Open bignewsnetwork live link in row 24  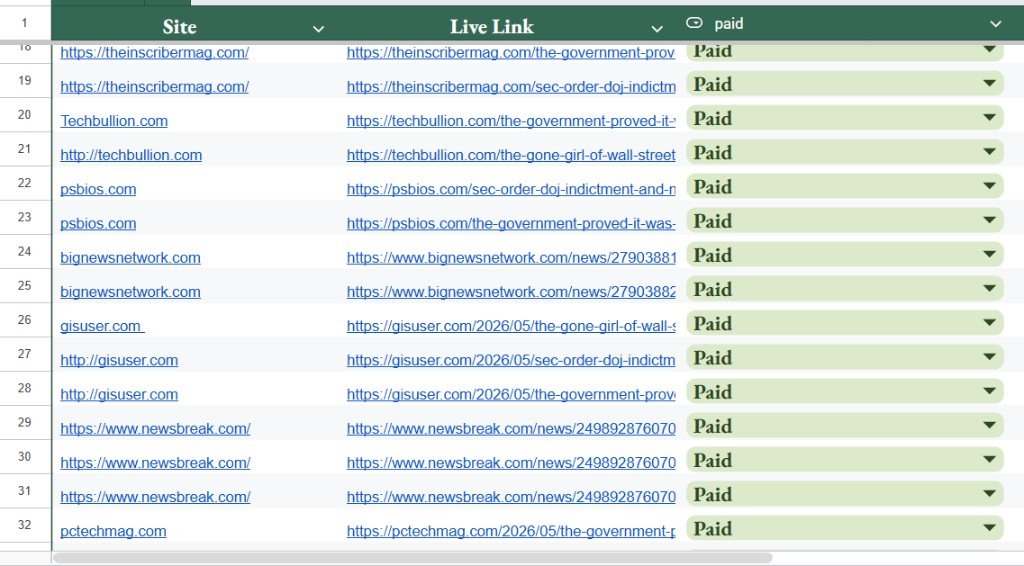point(511,257)
